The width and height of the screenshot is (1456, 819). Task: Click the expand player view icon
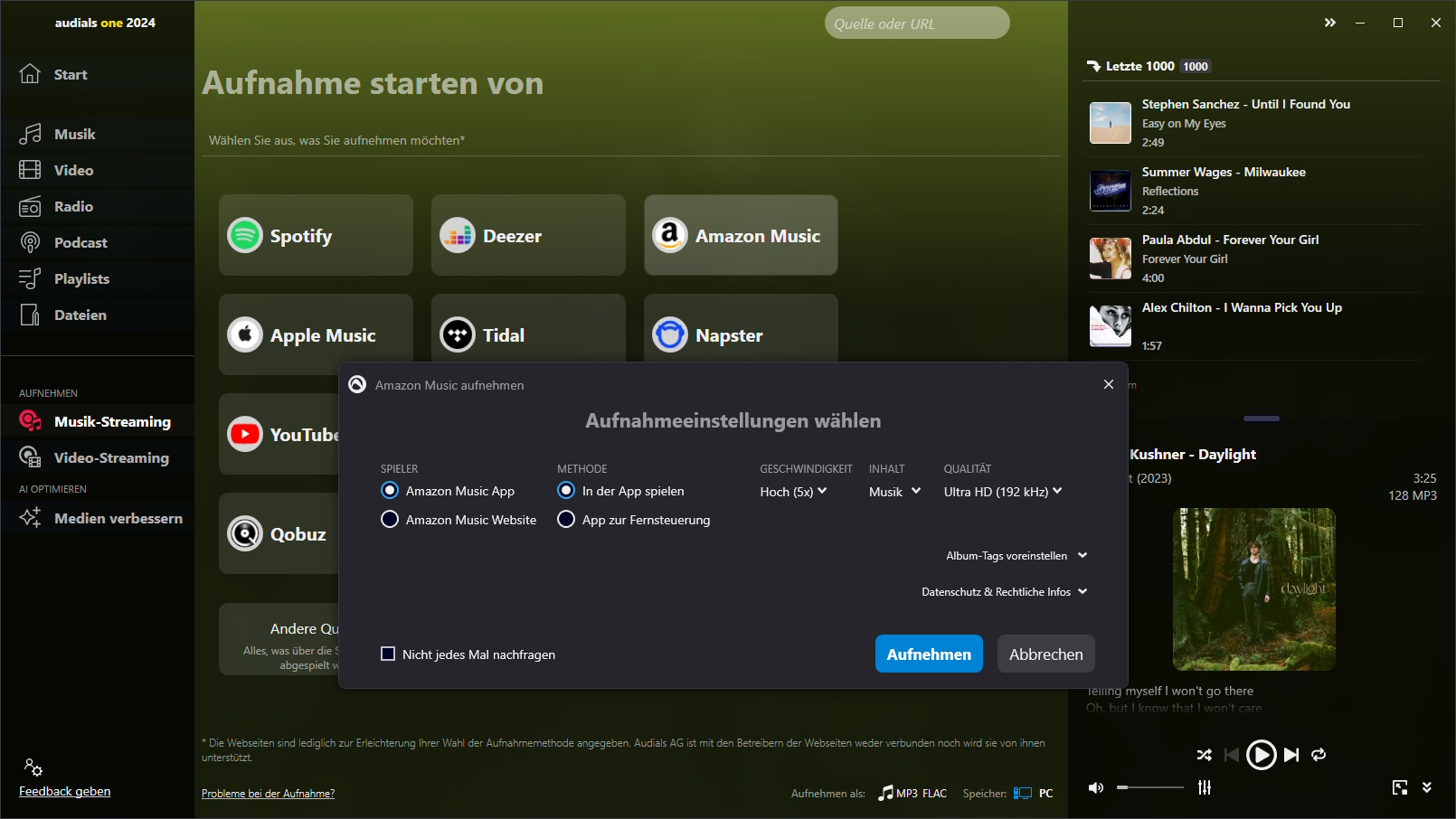coord(1400,787)
